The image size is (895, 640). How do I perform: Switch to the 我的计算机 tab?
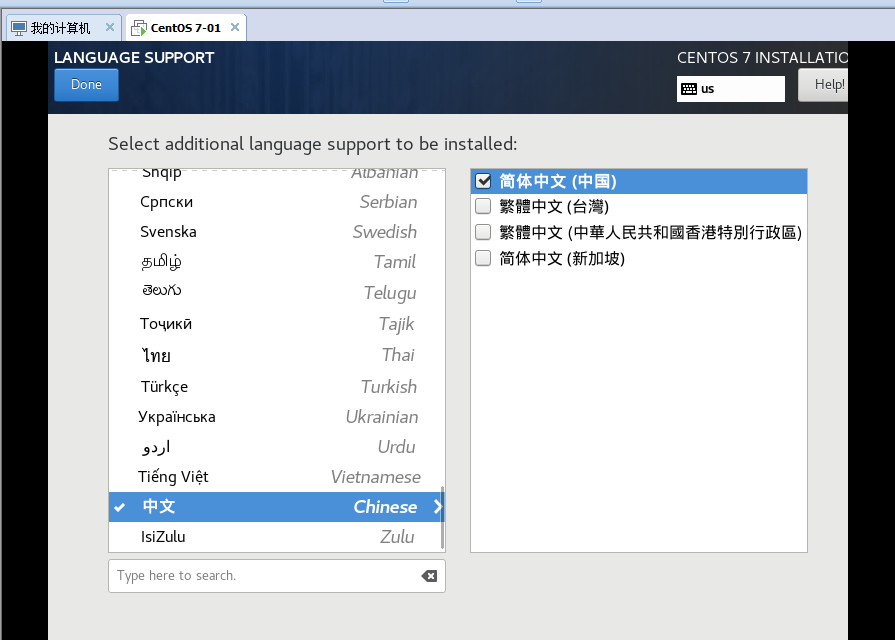tap(63, 28)
